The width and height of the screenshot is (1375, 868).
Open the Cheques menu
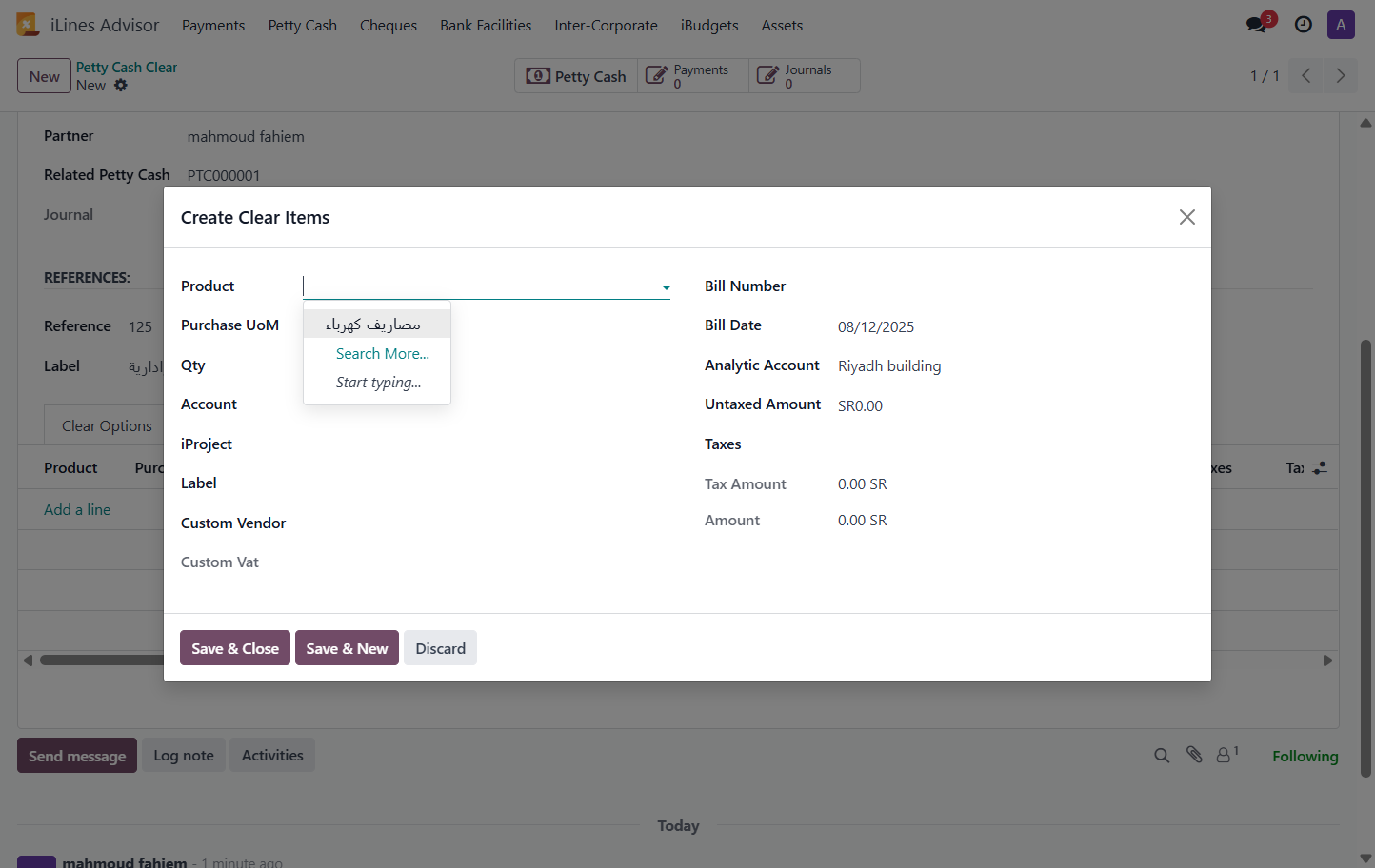[389, 26]
